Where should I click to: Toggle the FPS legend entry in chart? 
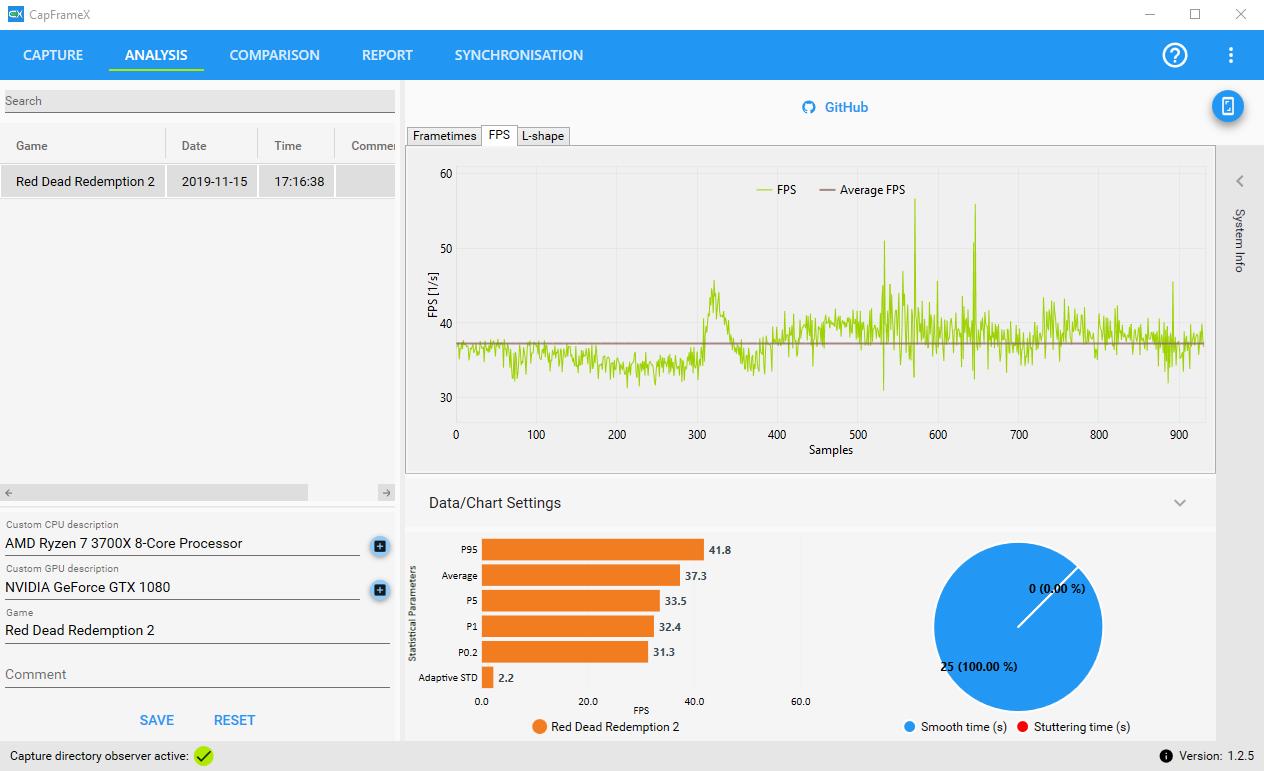776,190
